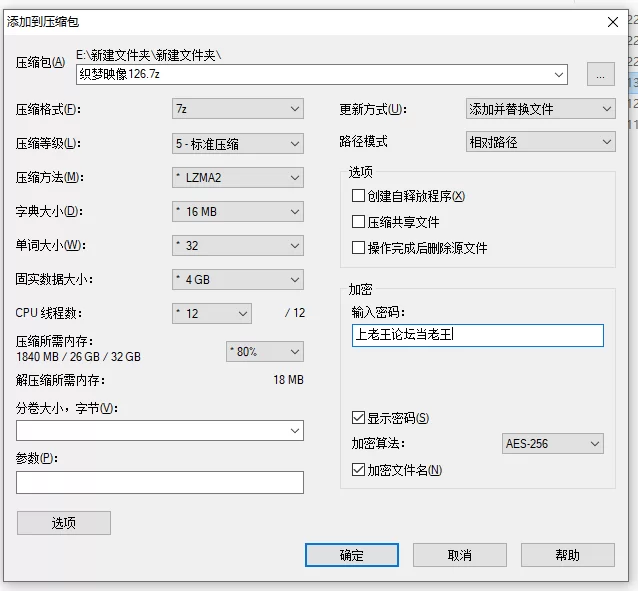Focus the parameters (参数) text field
This screenshot has width=638, height=591.
[x=160, y=482]
